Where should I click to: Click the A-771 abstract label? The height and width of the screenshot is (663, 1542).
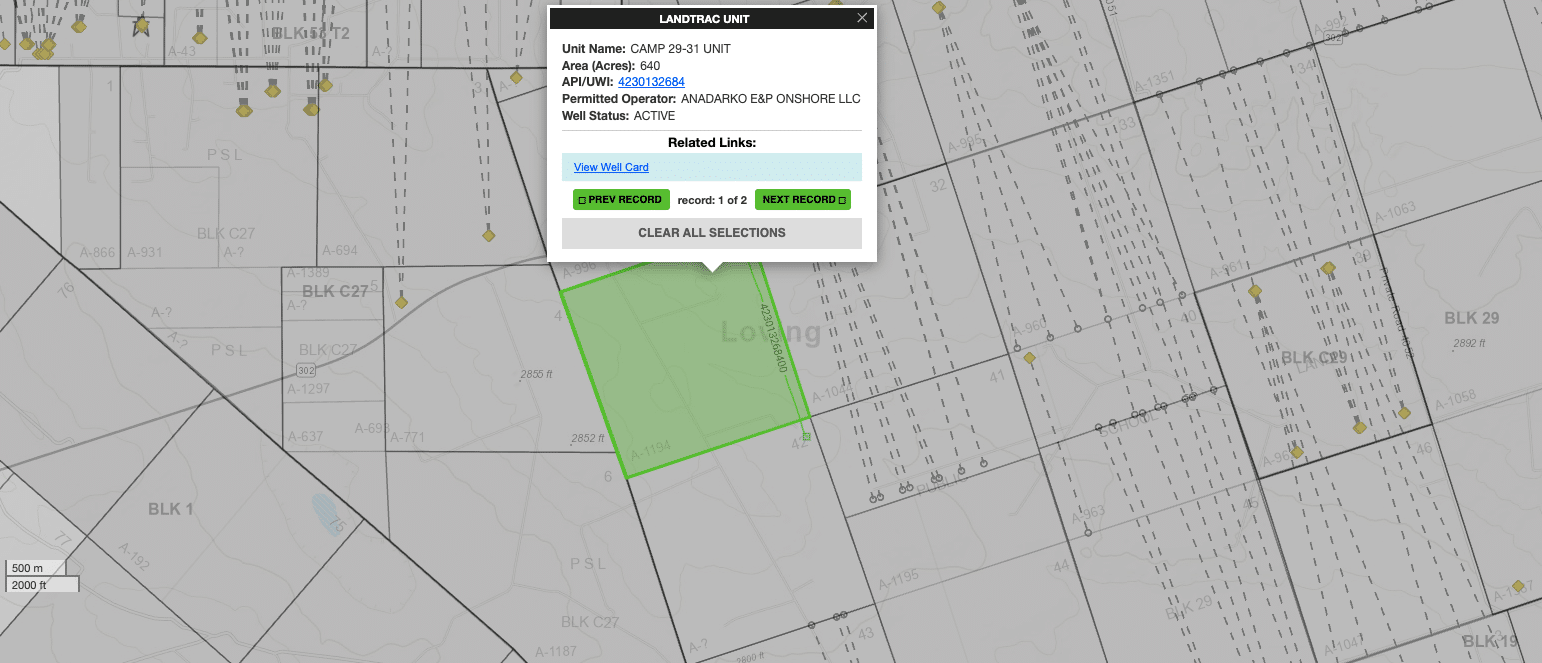click(x=408, y=437)
